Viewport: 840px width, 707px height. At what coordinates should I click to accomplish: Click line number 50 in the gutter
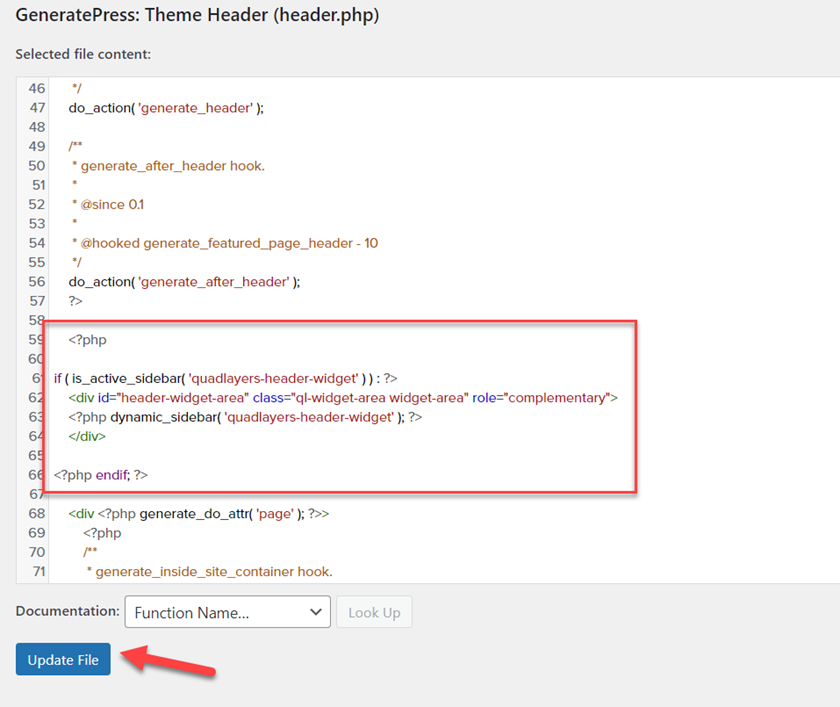pos(37,166)
